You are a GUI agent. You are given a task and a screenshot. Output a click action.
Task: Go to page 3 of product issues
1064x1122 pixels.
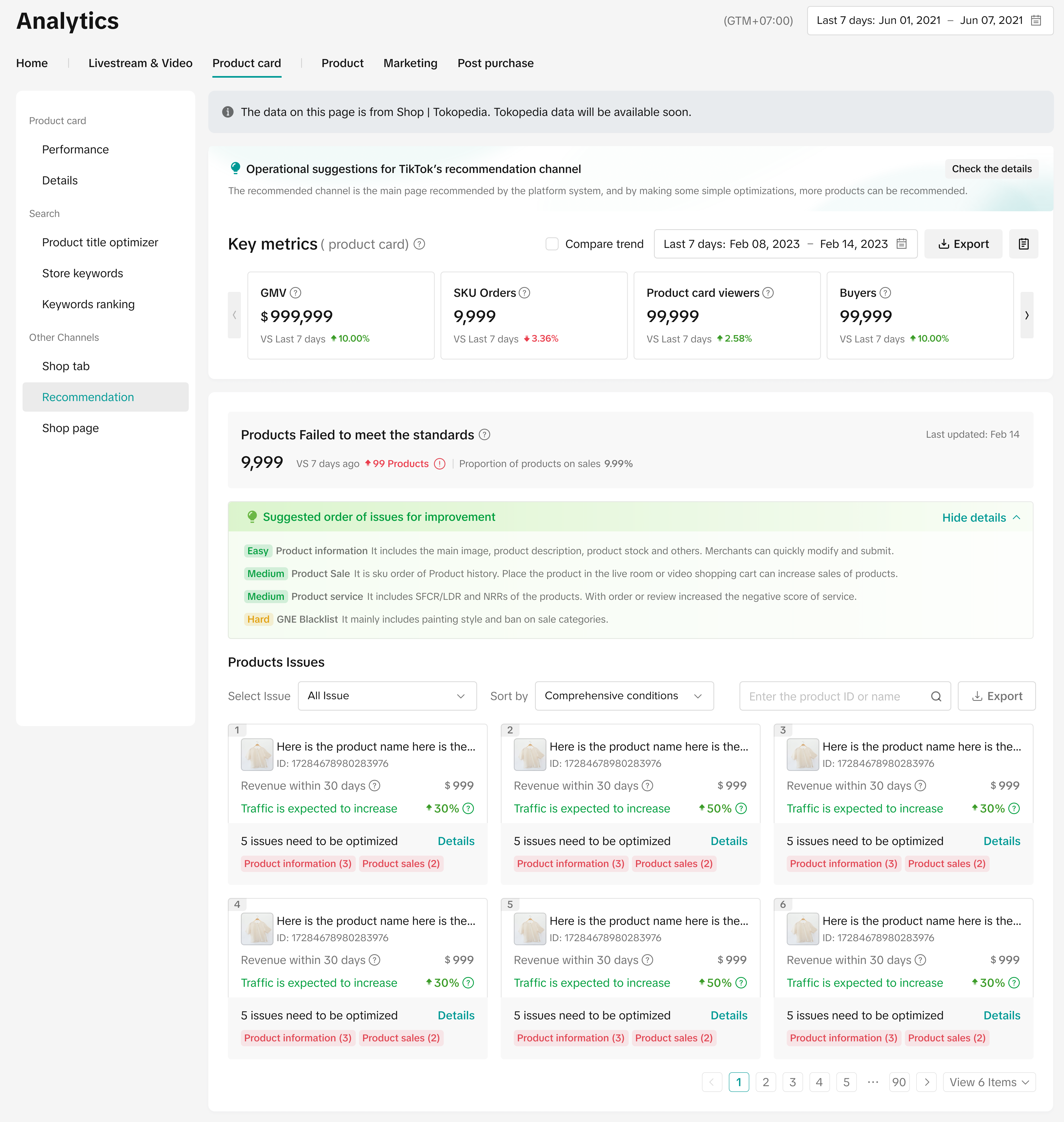[792, 1082]
